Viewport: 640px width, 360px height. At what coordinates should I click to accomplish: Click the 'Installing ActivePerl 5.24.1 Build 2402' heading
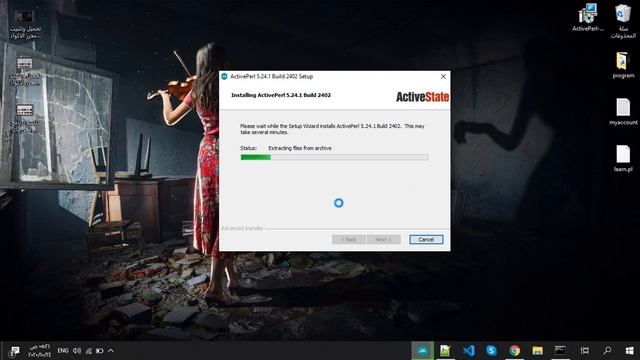click(x=281, y=95)
